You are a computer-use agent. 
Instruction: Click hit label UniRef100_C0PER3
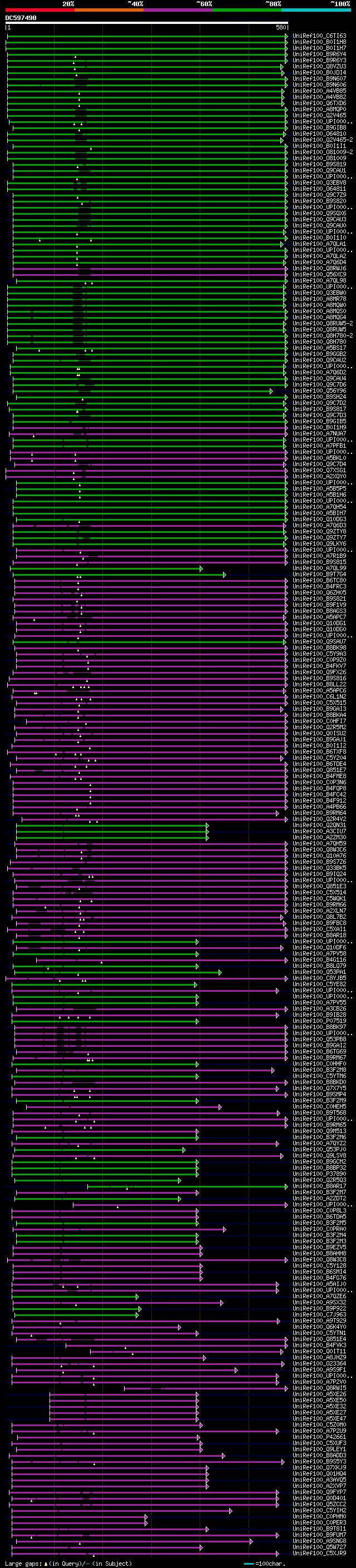click(x=319, y=1522)
